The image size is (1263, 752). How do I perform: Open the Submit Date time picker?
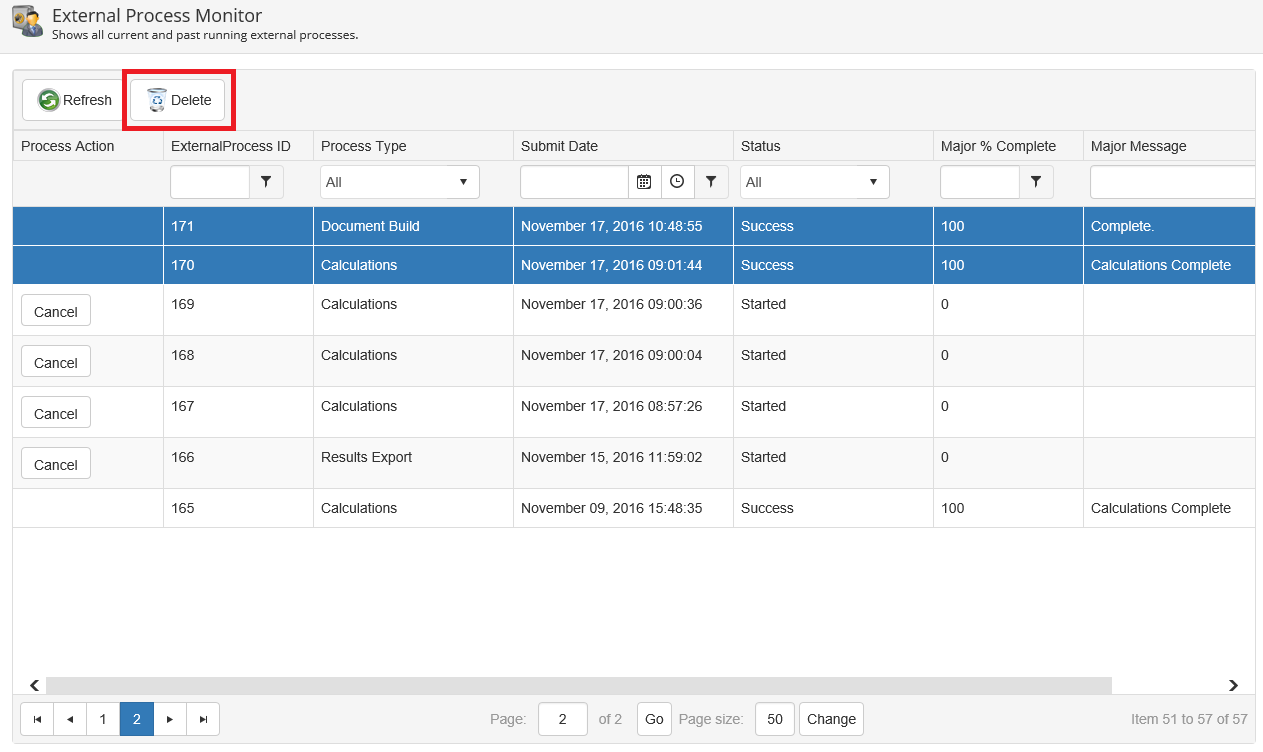tap(677, 182)
